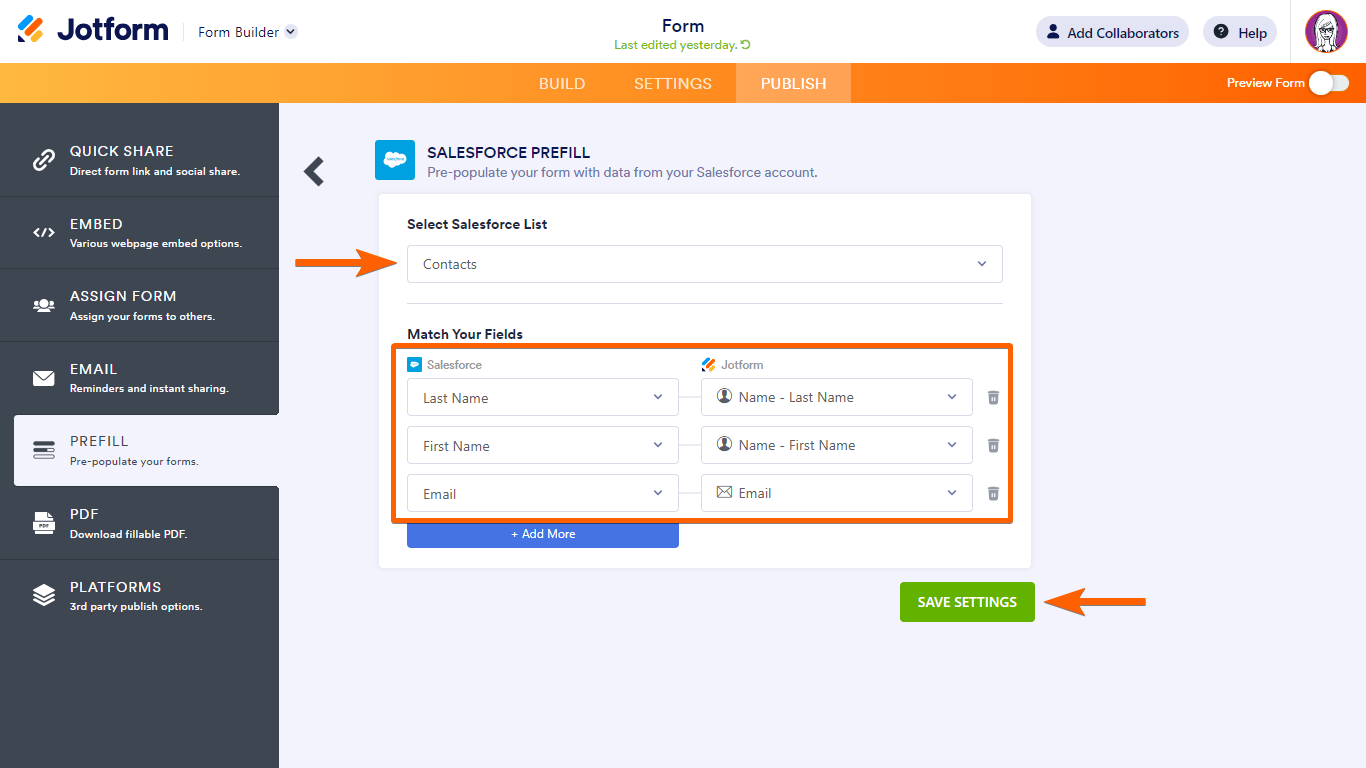
Task: Click trash icon for Email mapping
Action: tap(993, 493)
